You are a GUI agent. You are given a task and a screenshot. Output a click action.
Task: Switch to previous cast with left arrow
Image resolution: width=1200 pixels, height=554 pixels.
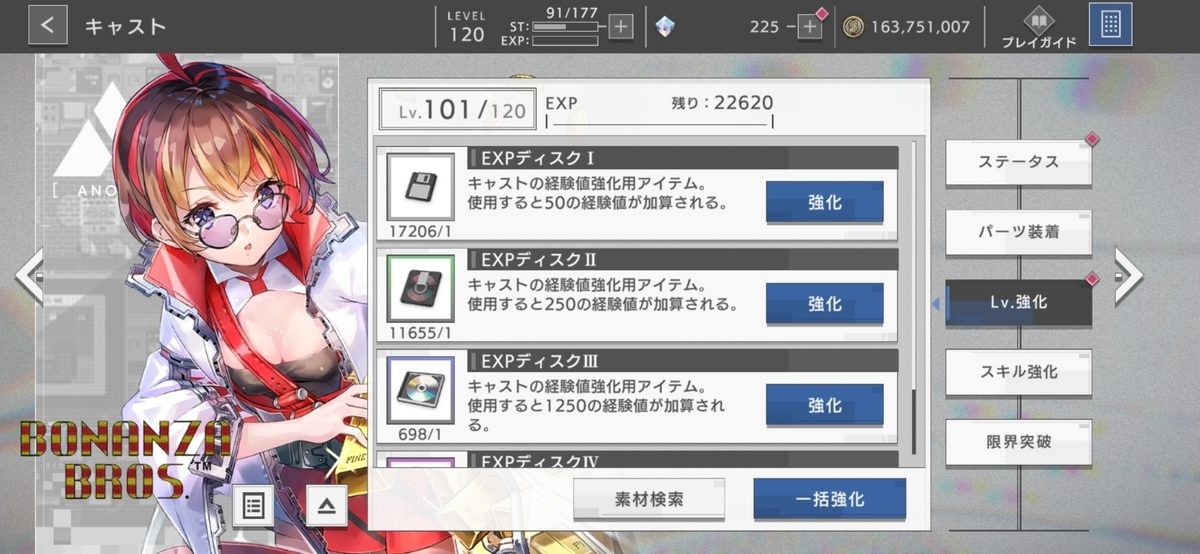[28, 275]
